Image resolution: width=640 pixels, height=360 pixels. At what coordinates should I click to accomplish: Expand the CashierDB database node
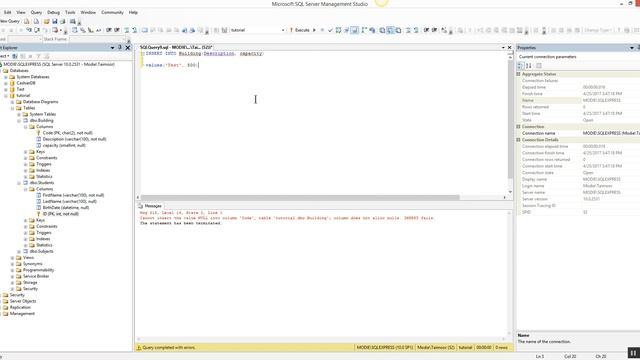tap(6, 83)
